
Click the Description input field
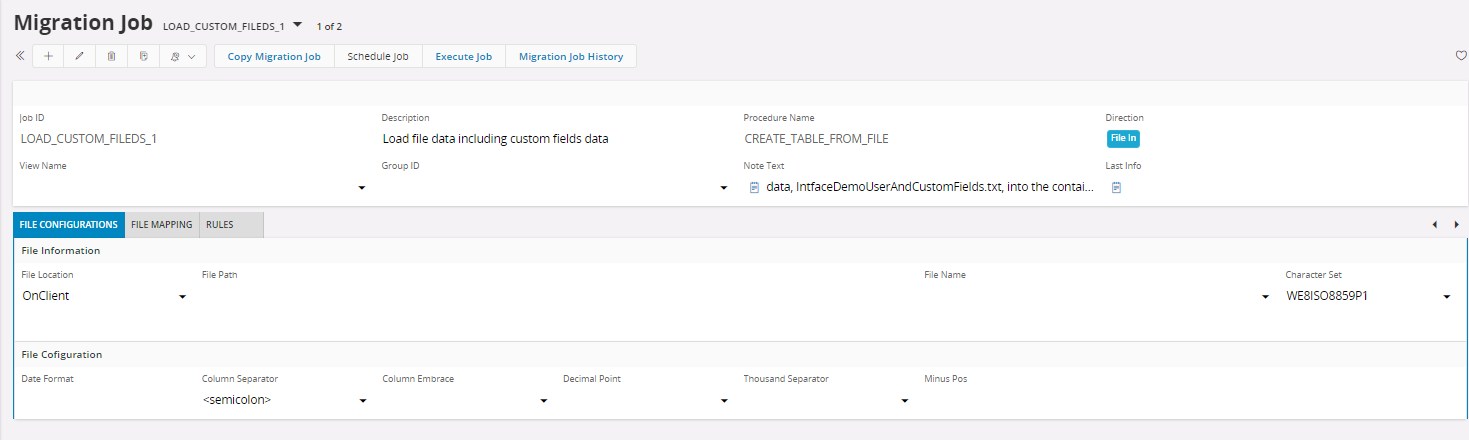point(550,139)
